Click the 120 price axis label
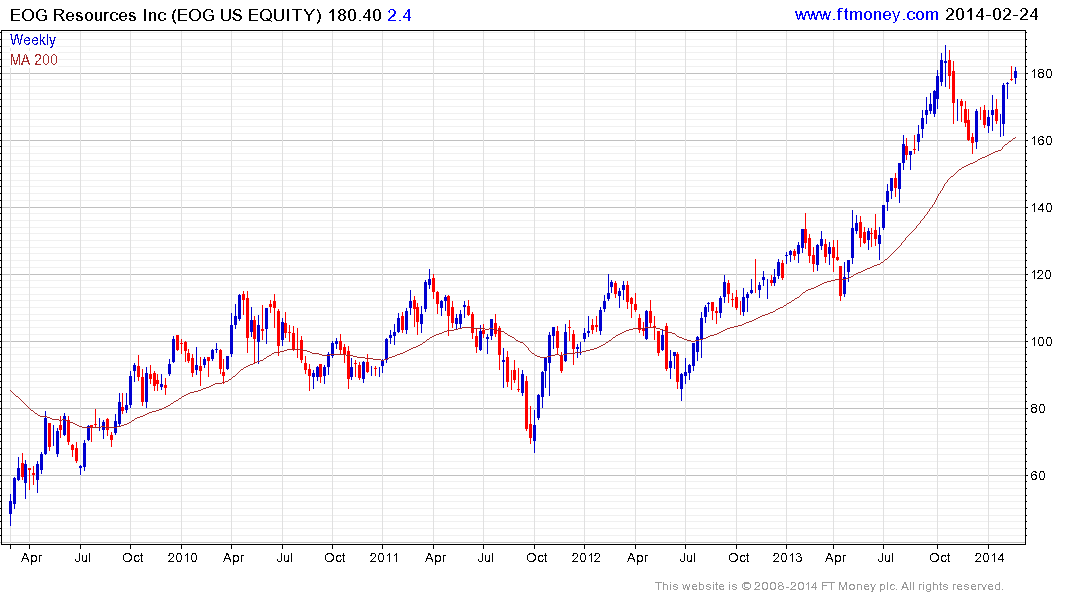The height and width of the screenshot is (600, 1075). [1041, 274]
